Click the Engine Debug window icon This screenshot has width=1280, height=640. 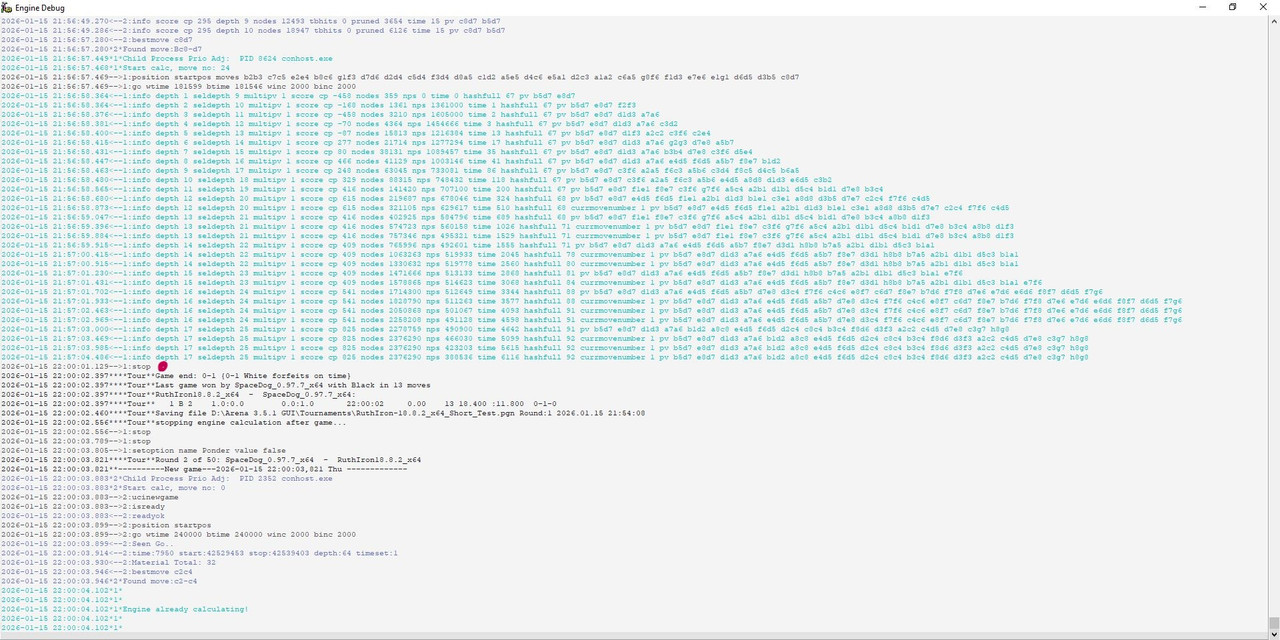point(6,7)
